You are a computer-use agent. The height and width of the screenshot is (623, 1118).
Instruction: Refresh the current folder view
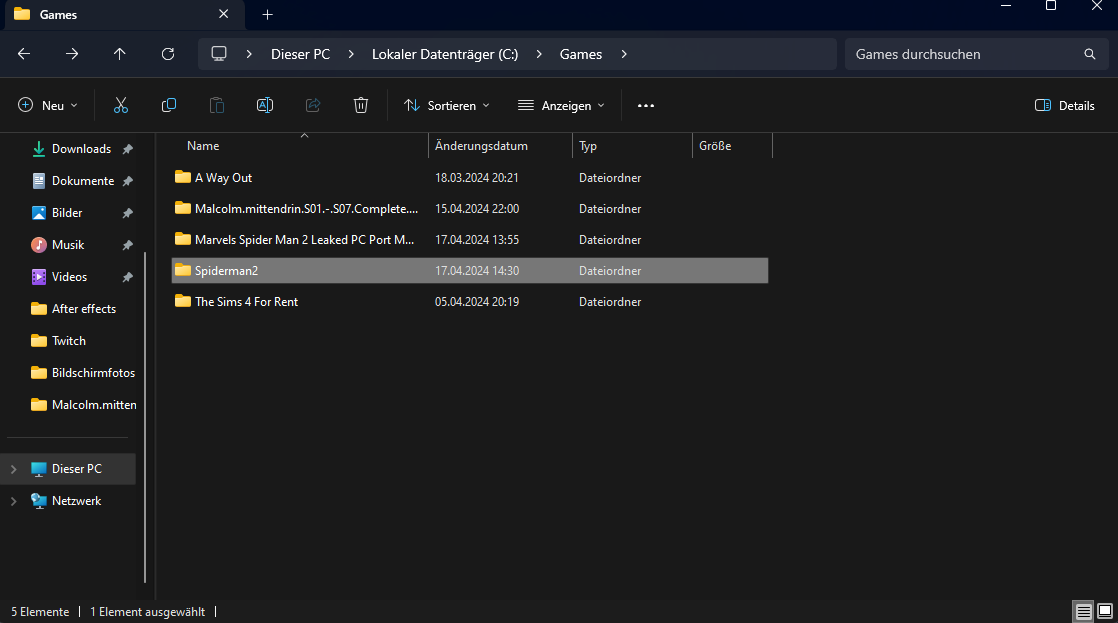pos(168,54)
